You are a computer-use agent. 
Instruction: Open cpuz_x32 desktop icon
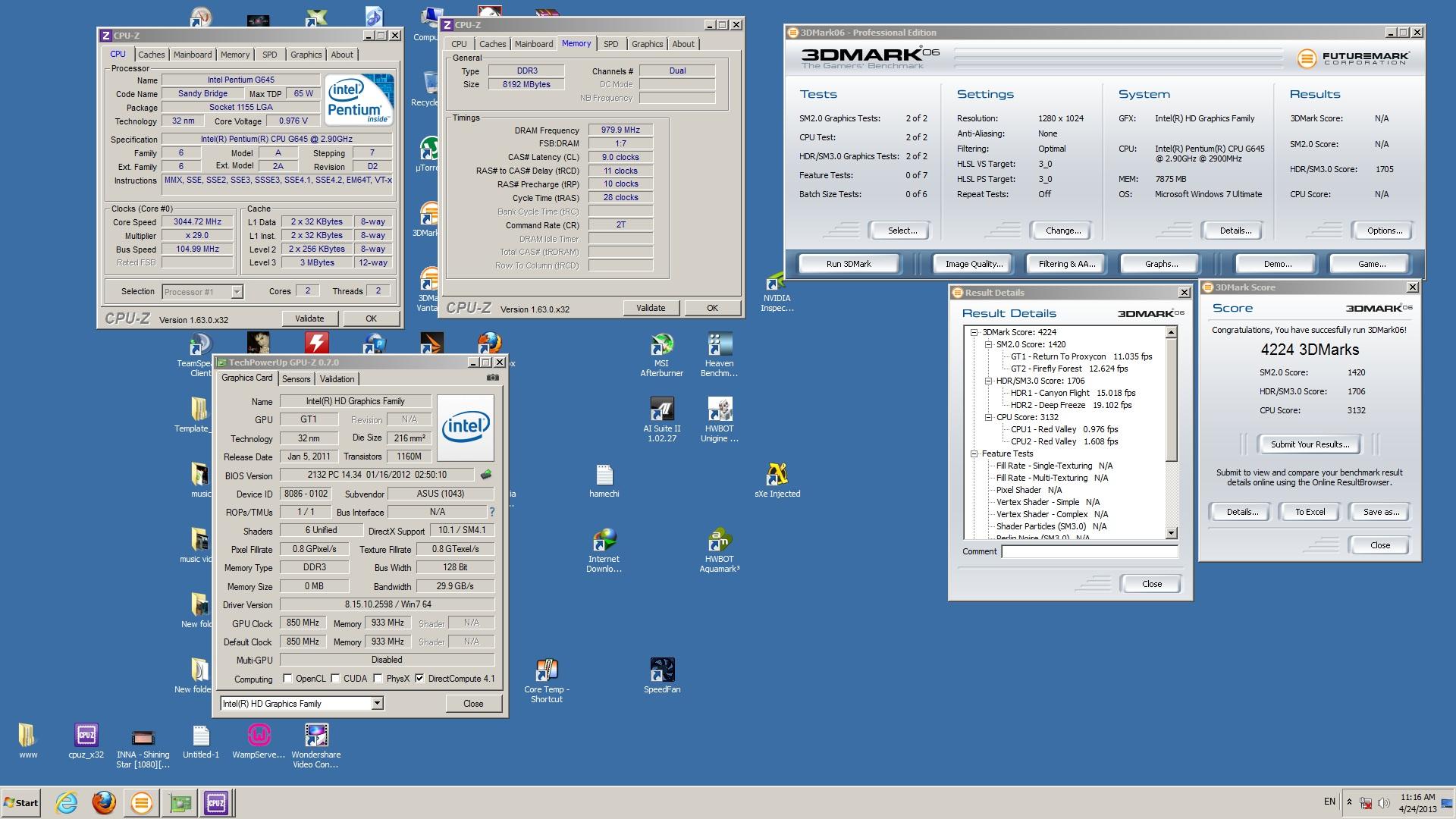click(x=86, y=741)
